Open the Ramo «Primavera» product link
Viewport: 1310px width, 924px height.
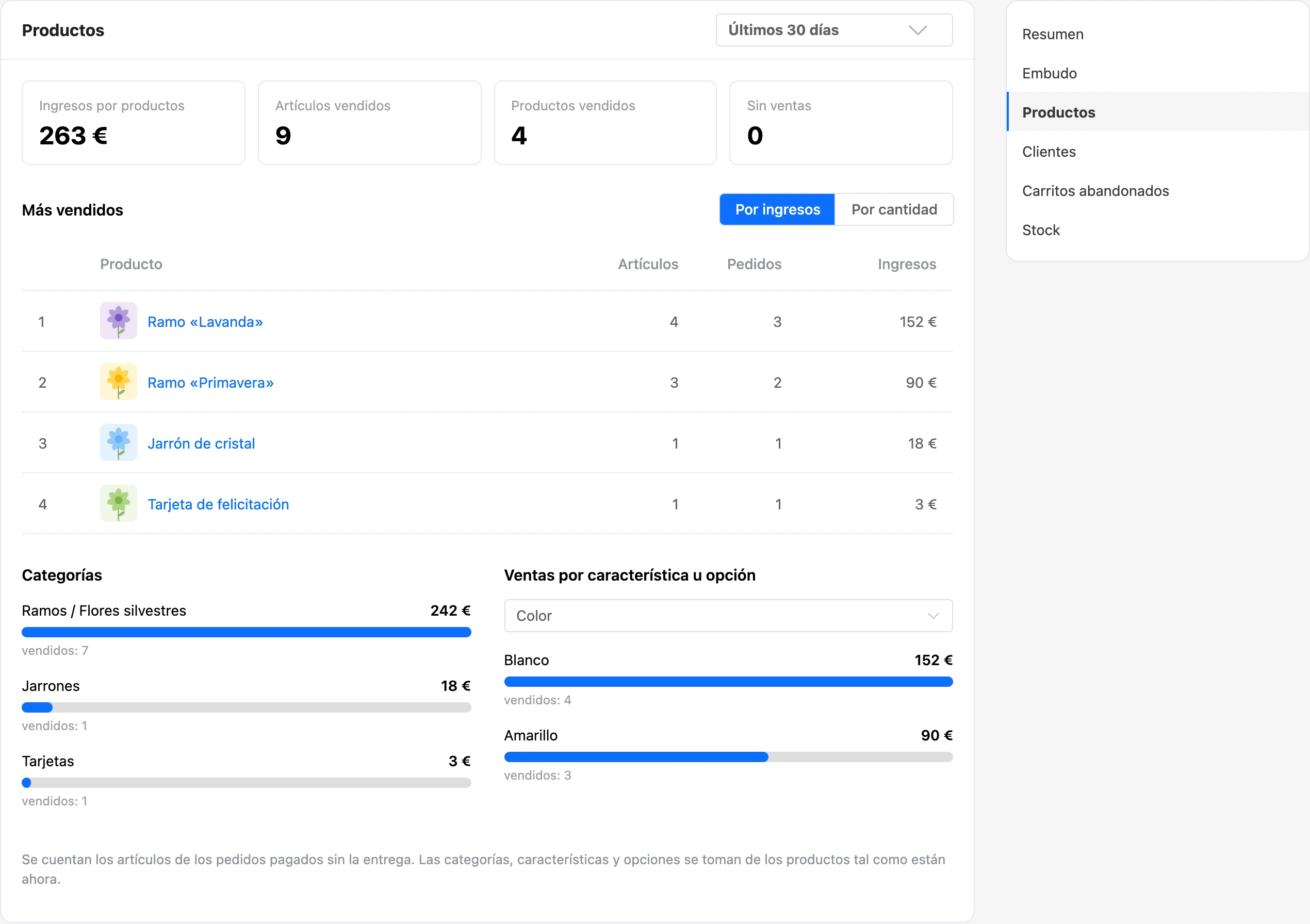(210, 383)
